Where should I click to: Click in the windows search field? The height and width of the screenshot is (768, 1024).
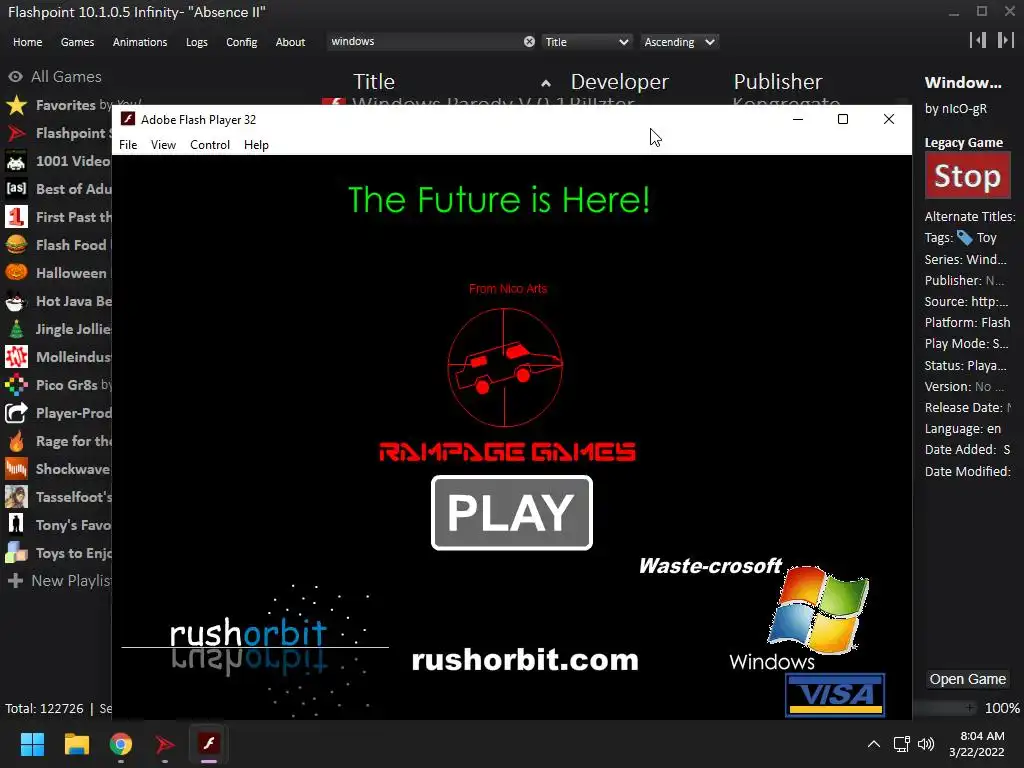(424, 42)
